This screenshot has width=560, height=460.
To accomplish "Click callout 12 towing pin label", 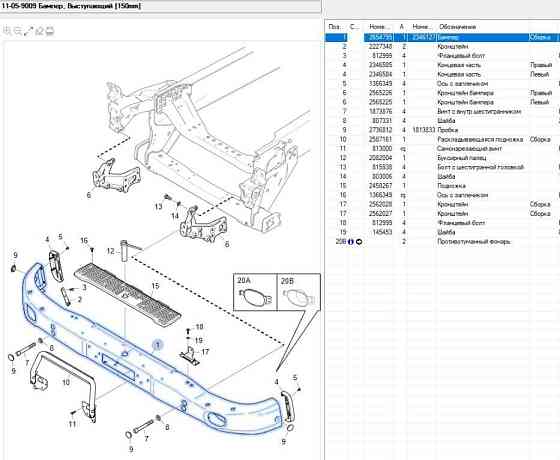I will point(110,251).
